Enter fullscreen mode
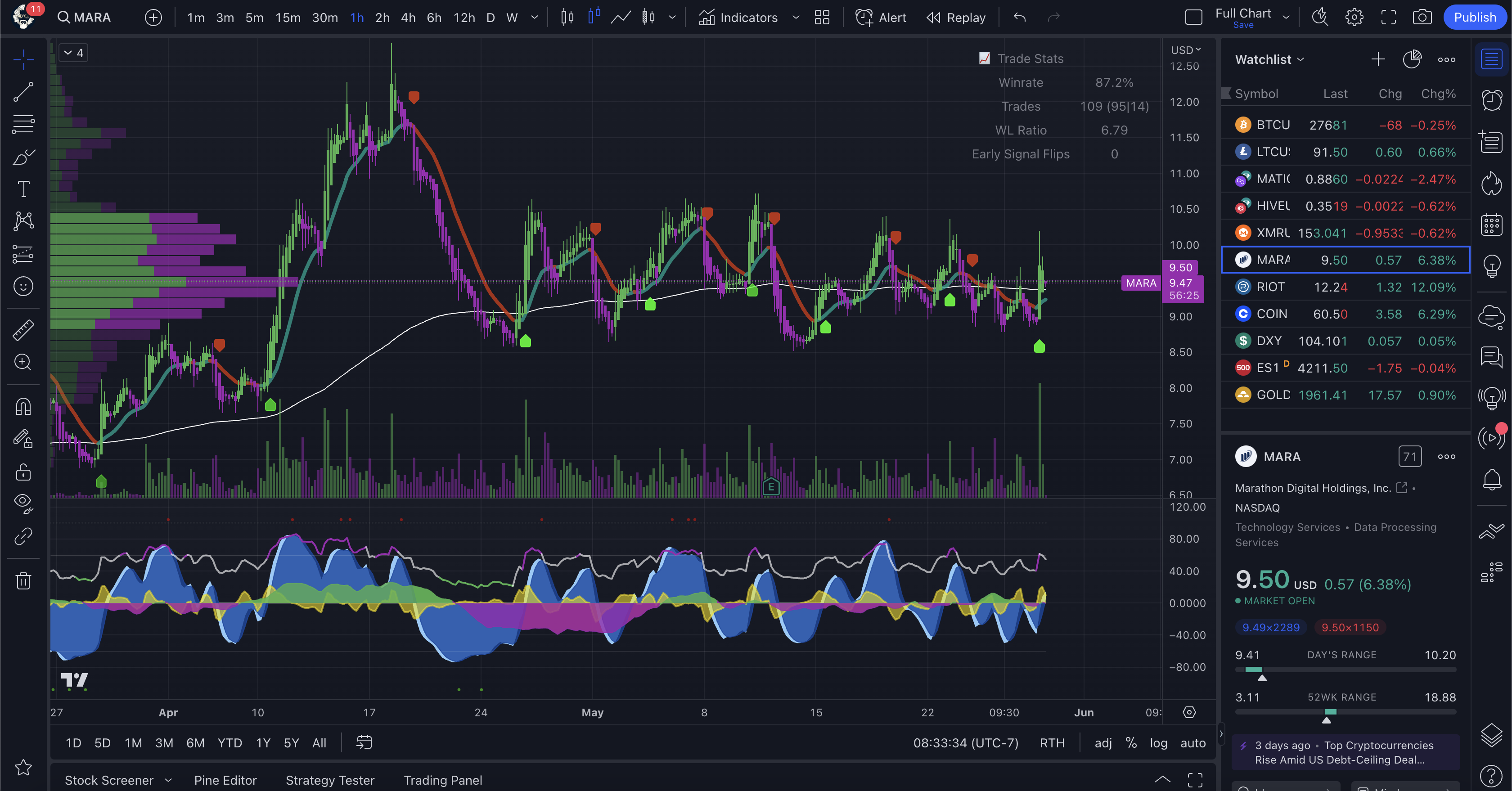This screenshot has height=791, width=1512. click(1388, 18)
